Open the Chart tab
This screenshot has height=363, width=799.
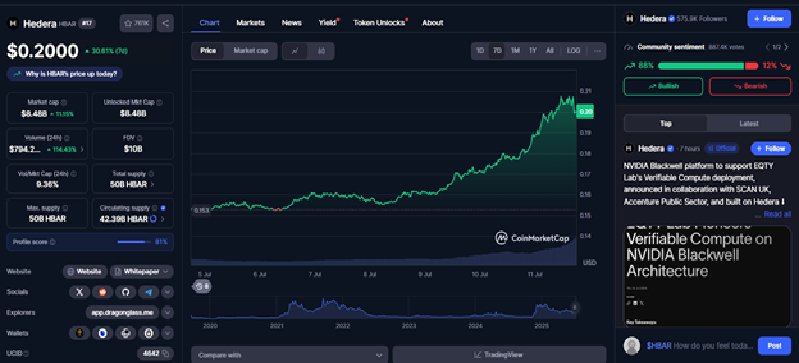(210, 23)
